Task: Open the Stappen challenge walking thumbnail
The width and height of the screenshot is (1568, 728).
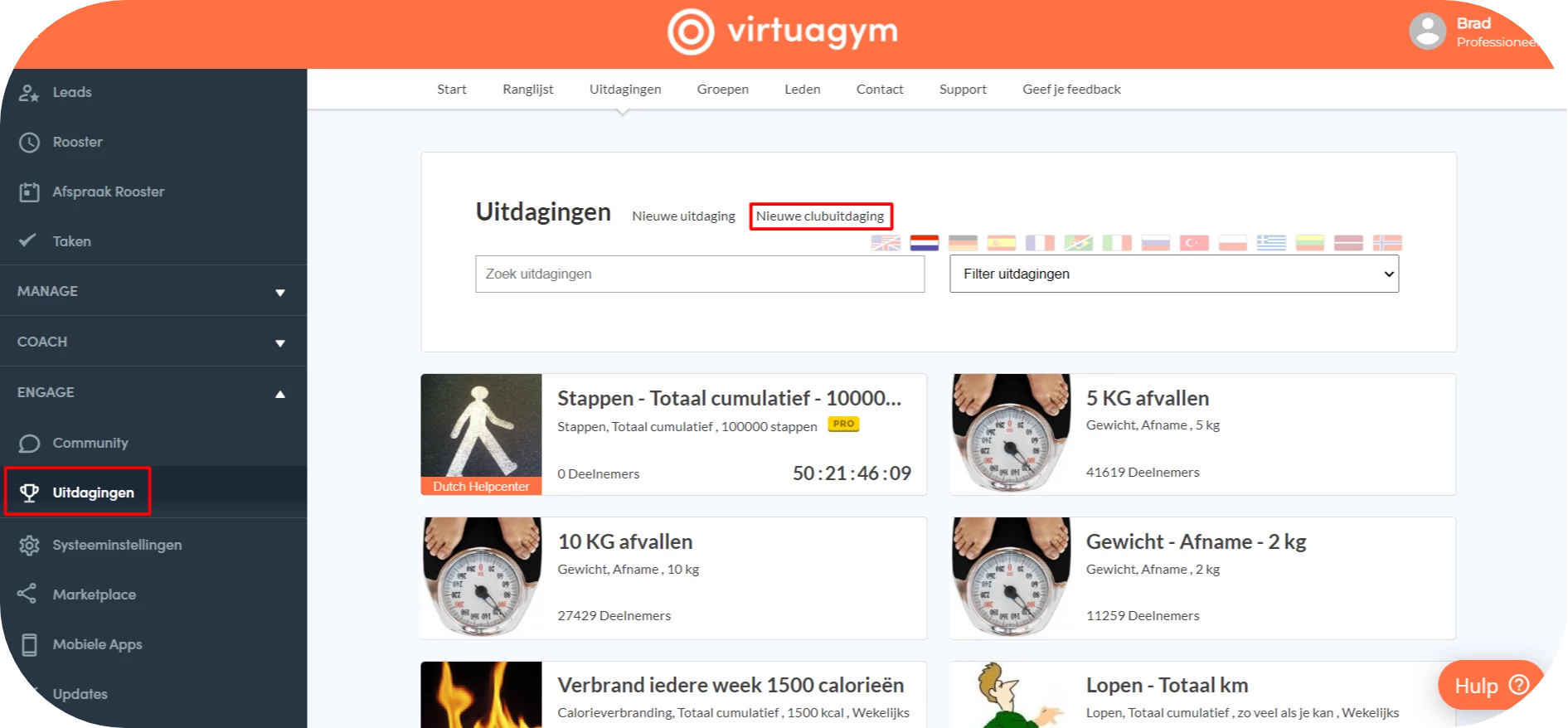Action: point(481,434)
